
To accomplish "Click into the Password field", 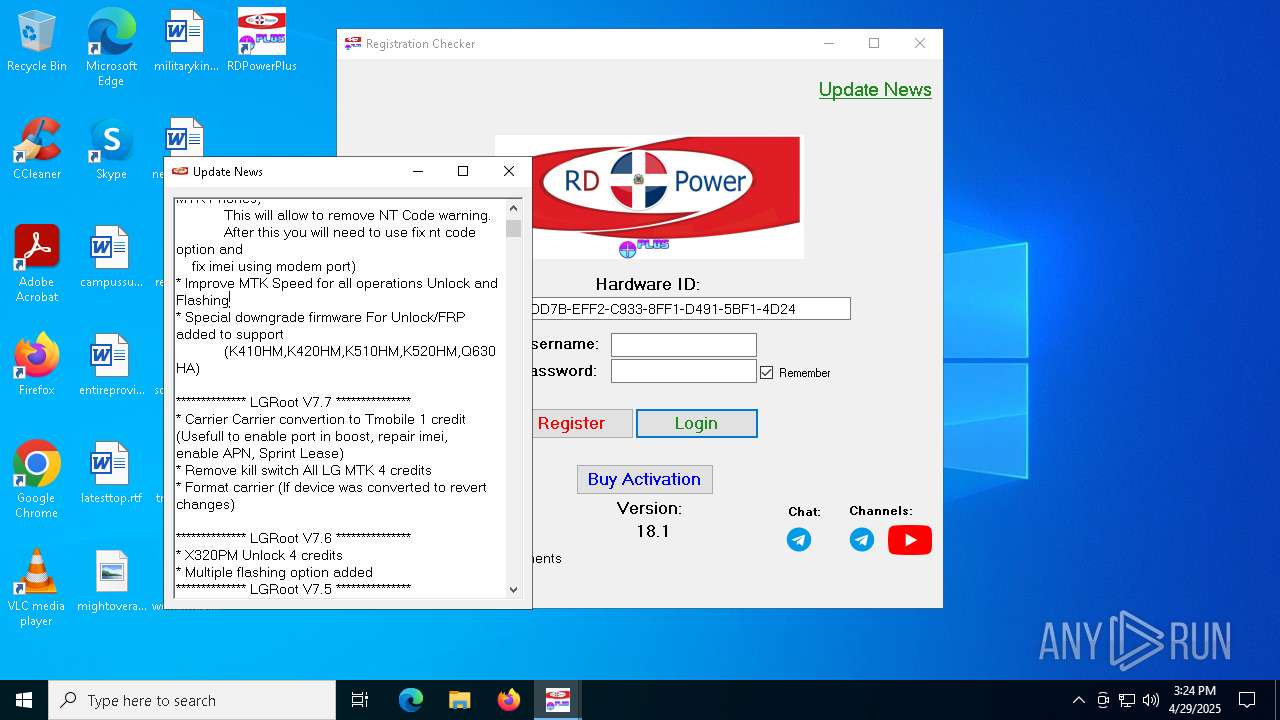I will (x=684, y=371).
